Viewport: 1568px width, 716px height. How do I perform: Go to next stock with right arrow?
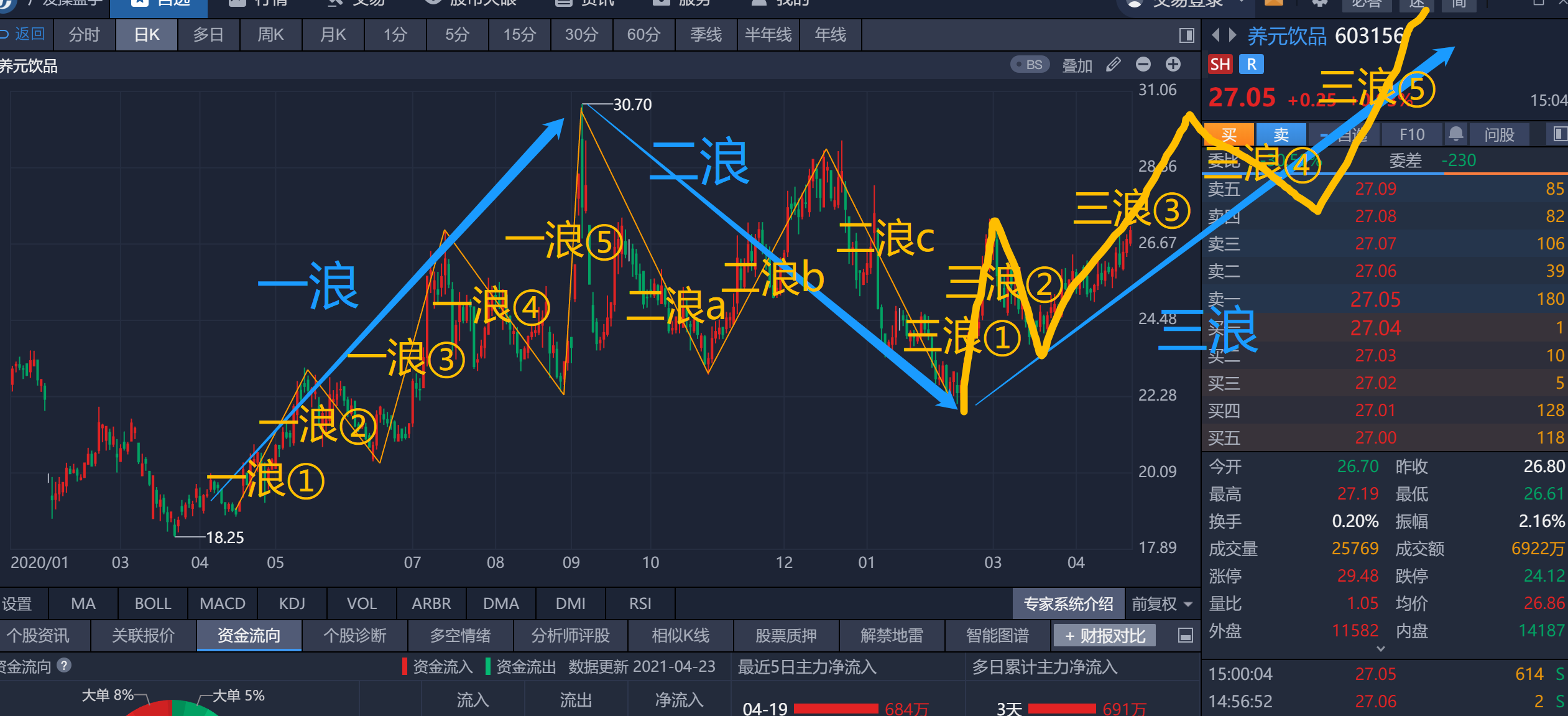tap(1232, 35)
